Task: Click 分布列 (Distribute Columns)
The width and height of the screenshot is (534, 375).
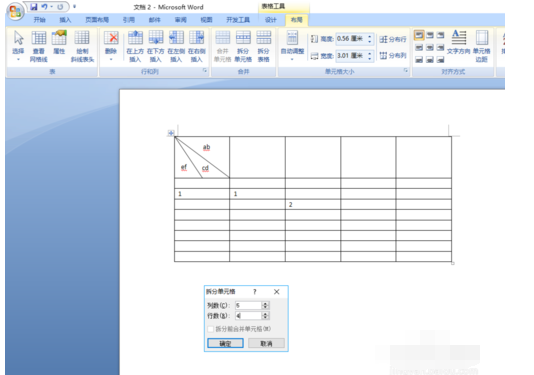Action: click(393, 56)
